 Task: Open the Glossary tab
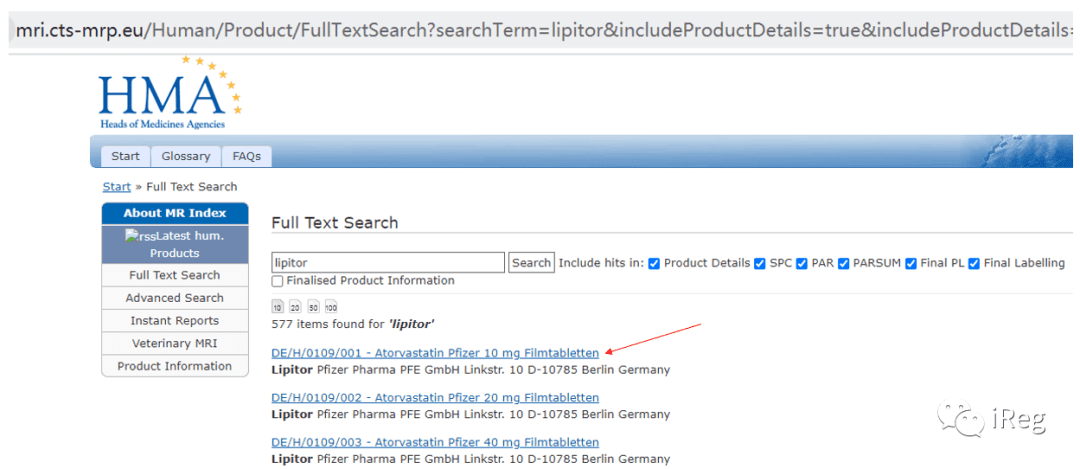186,156
